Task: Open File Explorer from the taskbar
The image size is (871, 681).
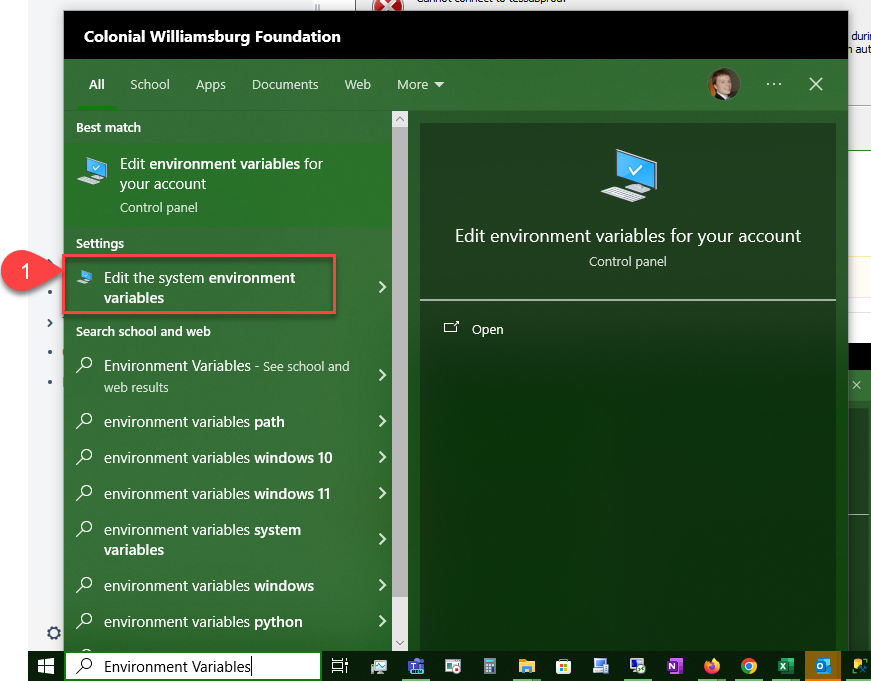Action: 527,665
